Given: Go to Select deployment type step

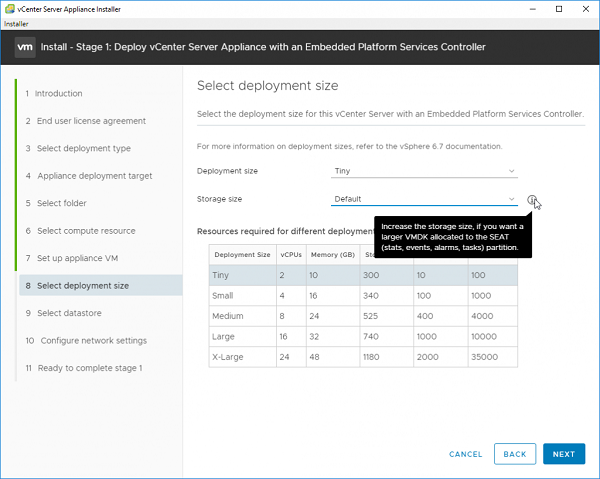Looking at the screenshot, I should pos(78,148).
